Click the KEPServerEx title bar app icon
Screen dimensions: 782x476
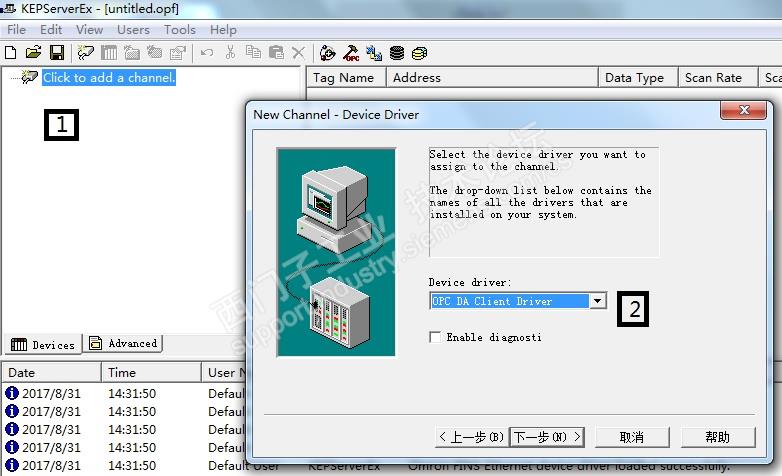pyautogui.click(x=8, y=8)
